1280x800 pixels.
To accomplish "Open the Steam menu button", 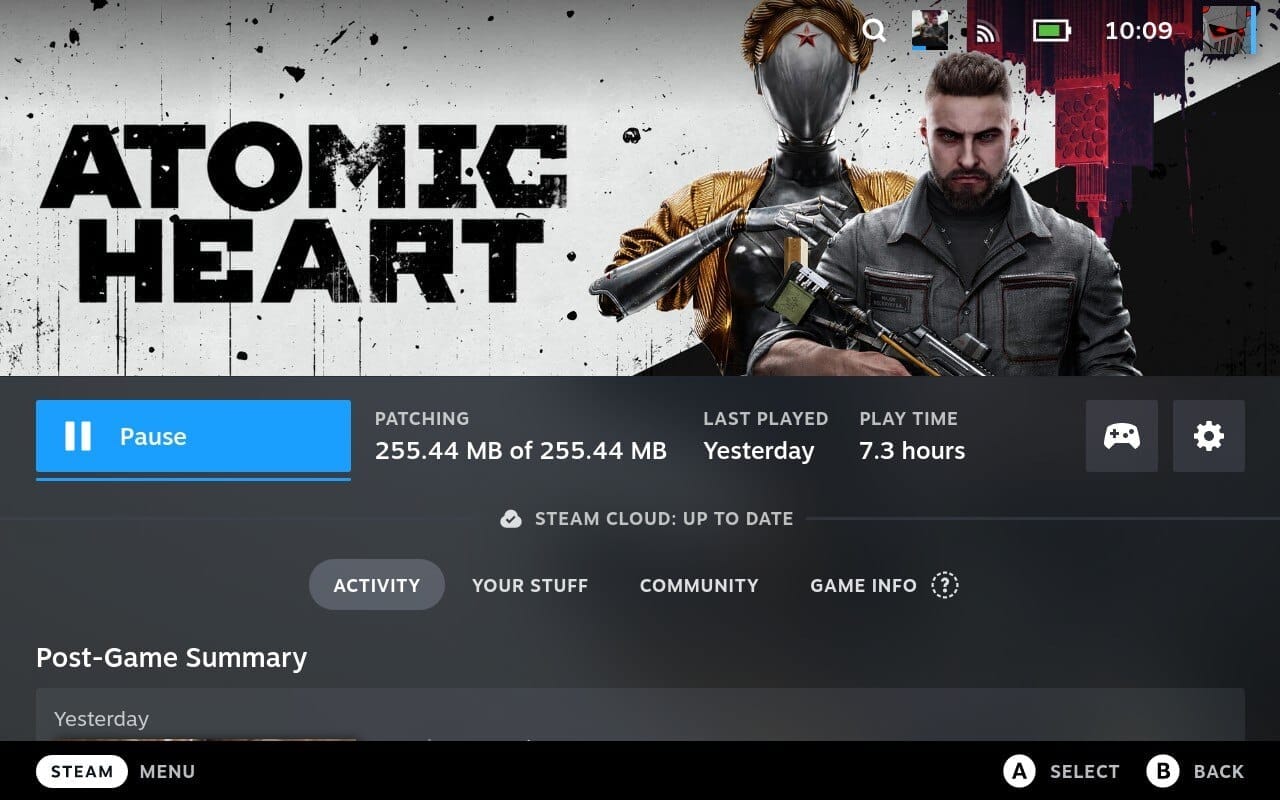I will [x=82, y=771].
